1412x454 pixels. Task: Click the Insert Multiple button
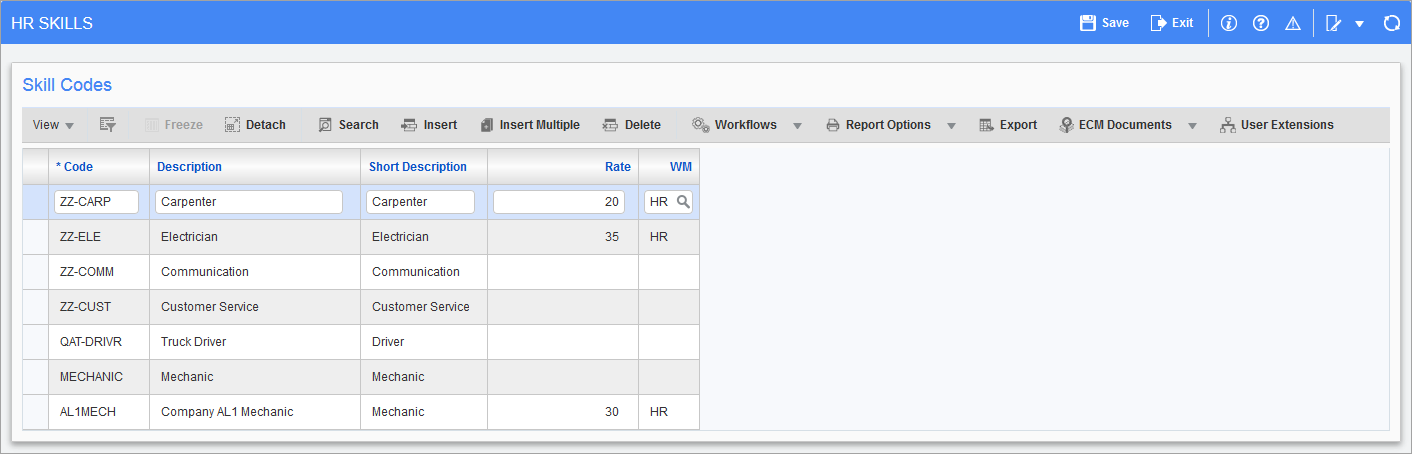(x=530, y=125)
